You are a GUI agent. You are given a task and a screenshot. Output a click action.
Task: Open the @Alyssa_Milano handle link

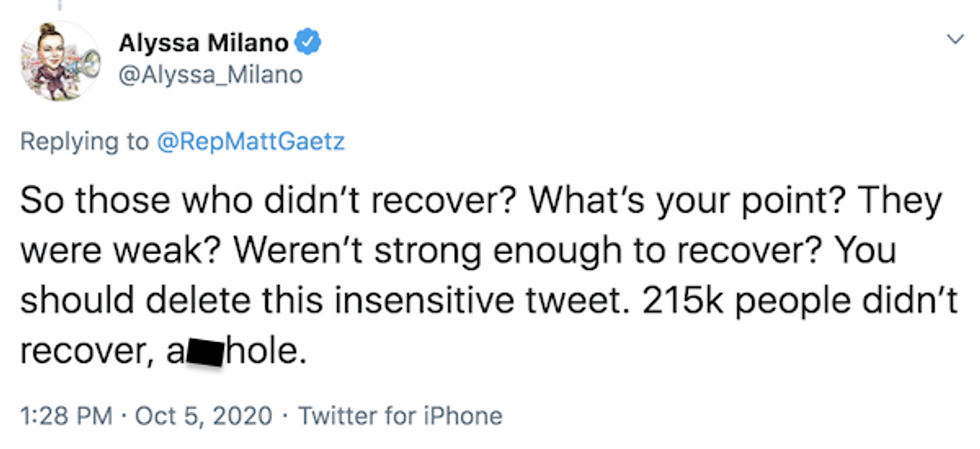click(x=210, y=75)
